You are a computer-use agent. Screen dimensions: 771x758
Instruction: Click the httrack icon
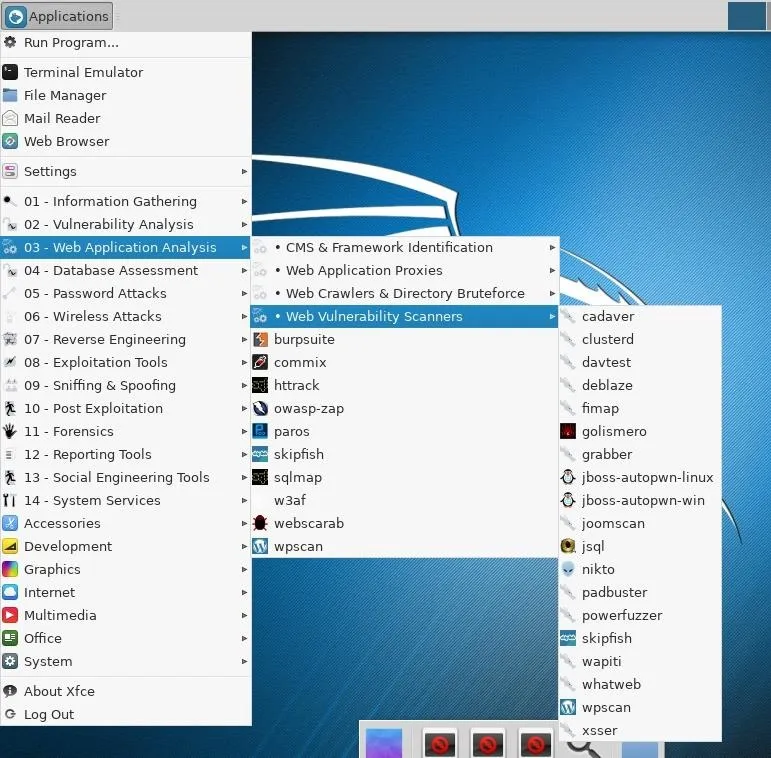(x=260, y=385)
